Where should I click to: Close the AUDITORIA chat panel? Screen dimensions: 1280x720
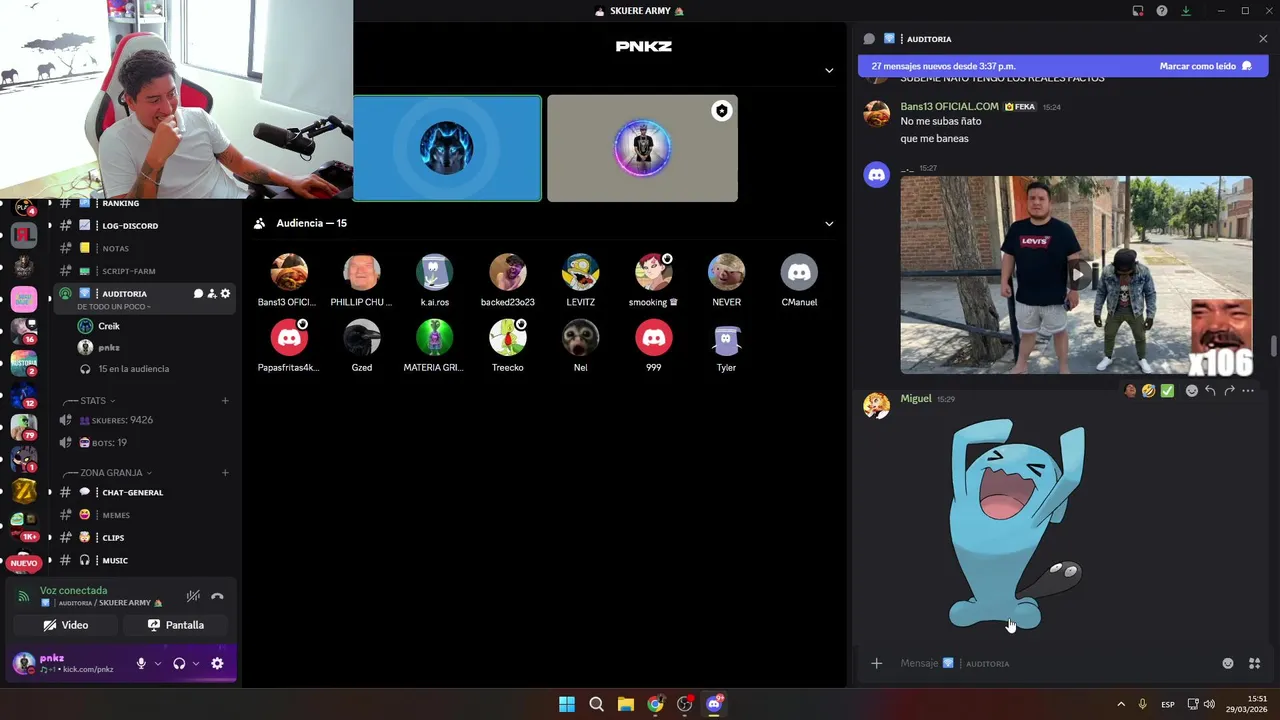(1263, 39)
